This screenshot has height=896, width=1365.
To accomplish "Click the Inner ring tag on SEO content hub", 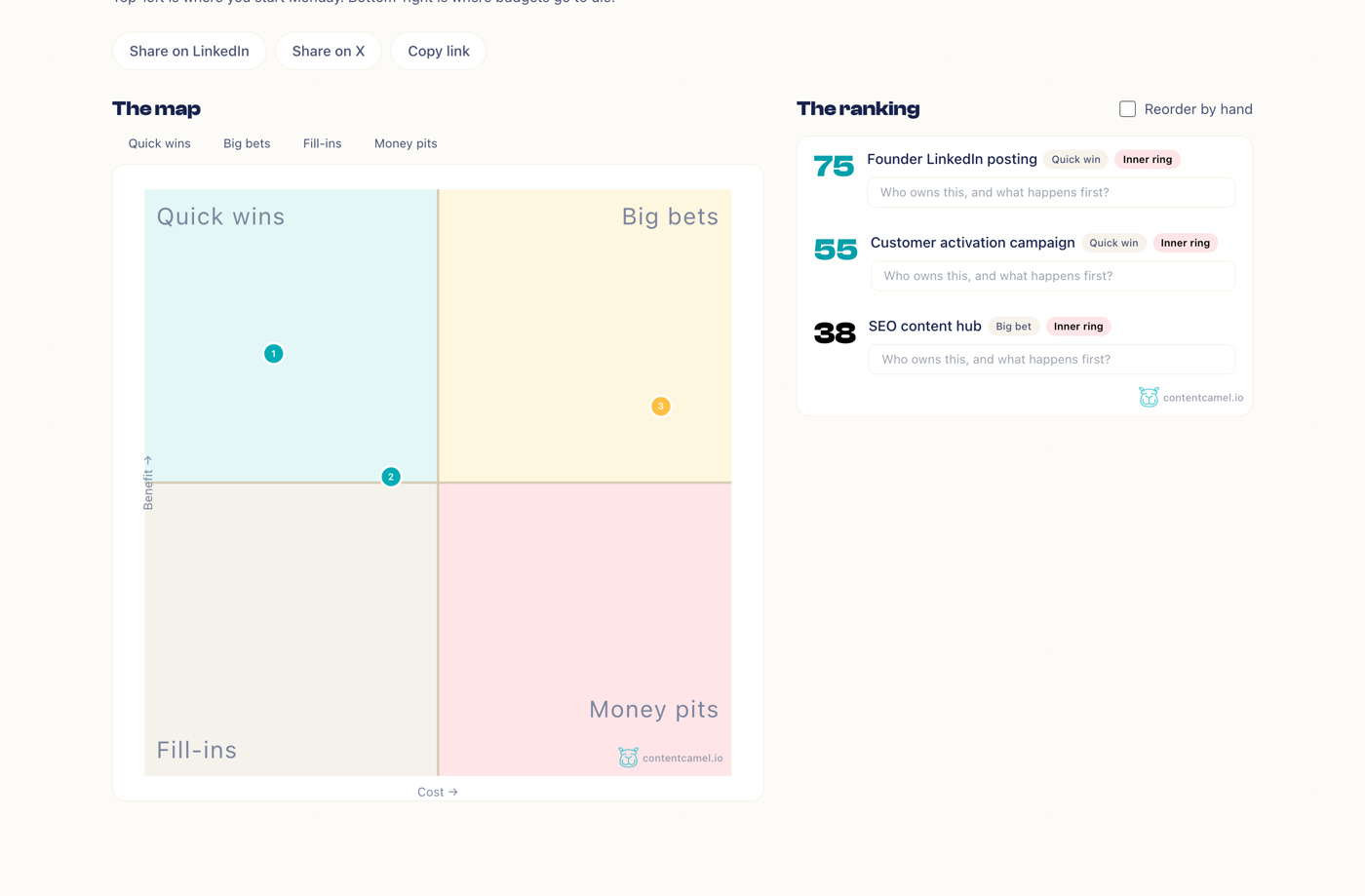I will (1078, 327).
